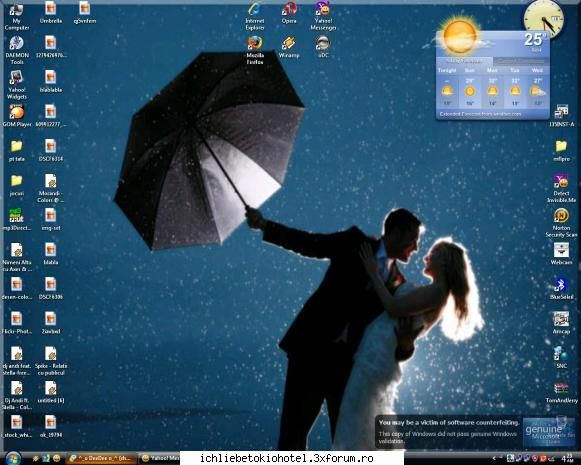581x465 pixels.
Task: Open the Yahoo! Messenger desktop shortcut
Action: click(323, 16)
